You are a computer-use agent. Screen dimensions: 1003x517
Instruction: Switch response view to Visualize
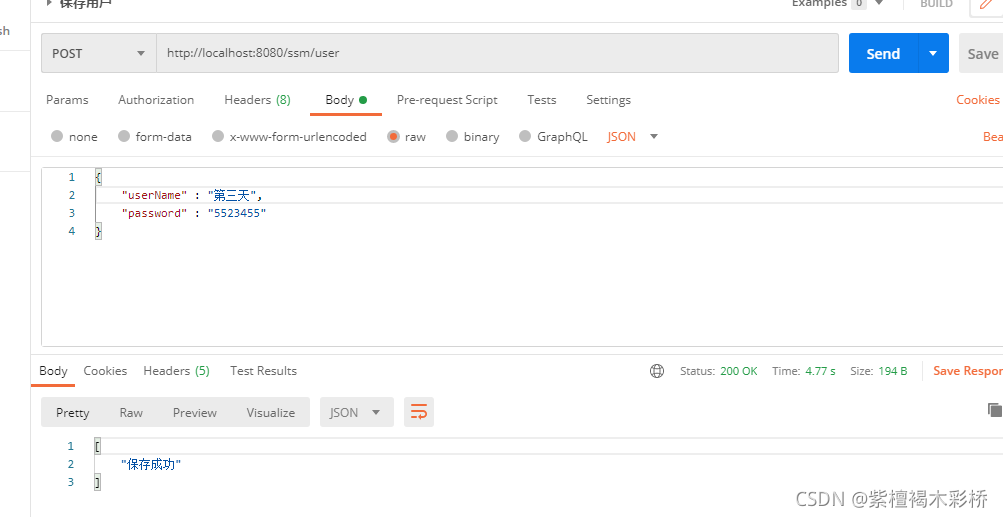[271, 413]
